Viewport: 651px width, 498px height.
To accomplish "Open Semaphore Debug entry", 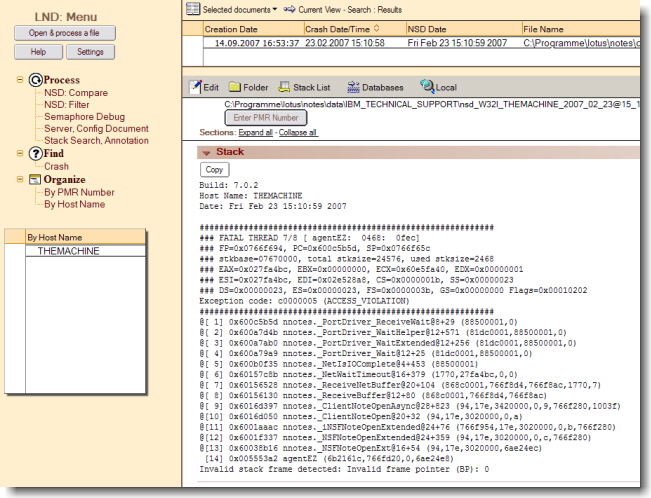I will [85, 117].
